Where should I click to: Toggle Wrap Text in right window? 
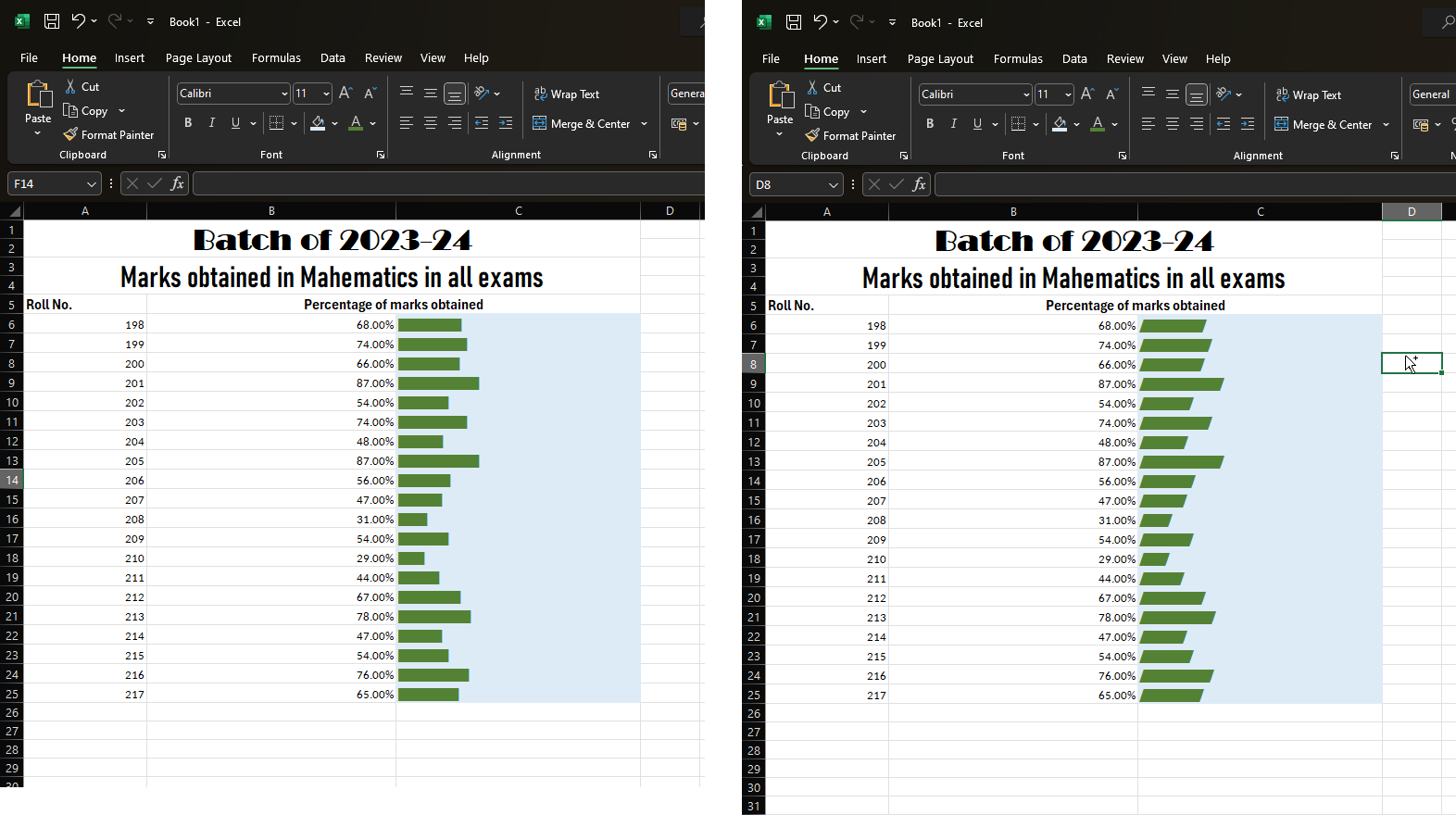pos(1308,94)
